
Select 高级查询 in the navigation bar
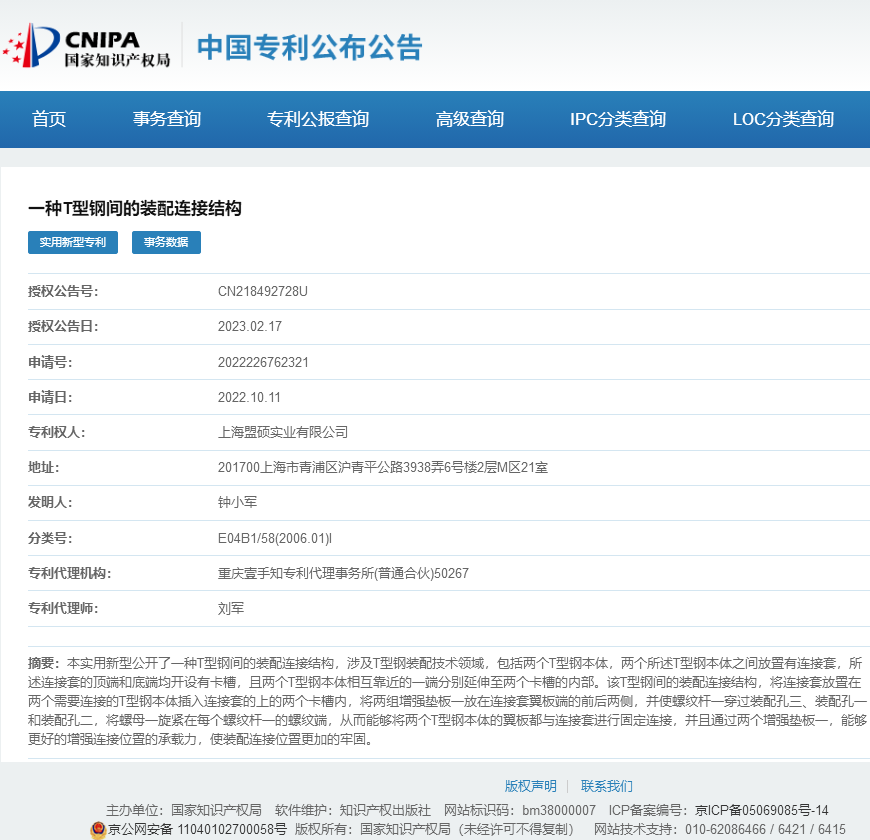click(x=470, y=120)
